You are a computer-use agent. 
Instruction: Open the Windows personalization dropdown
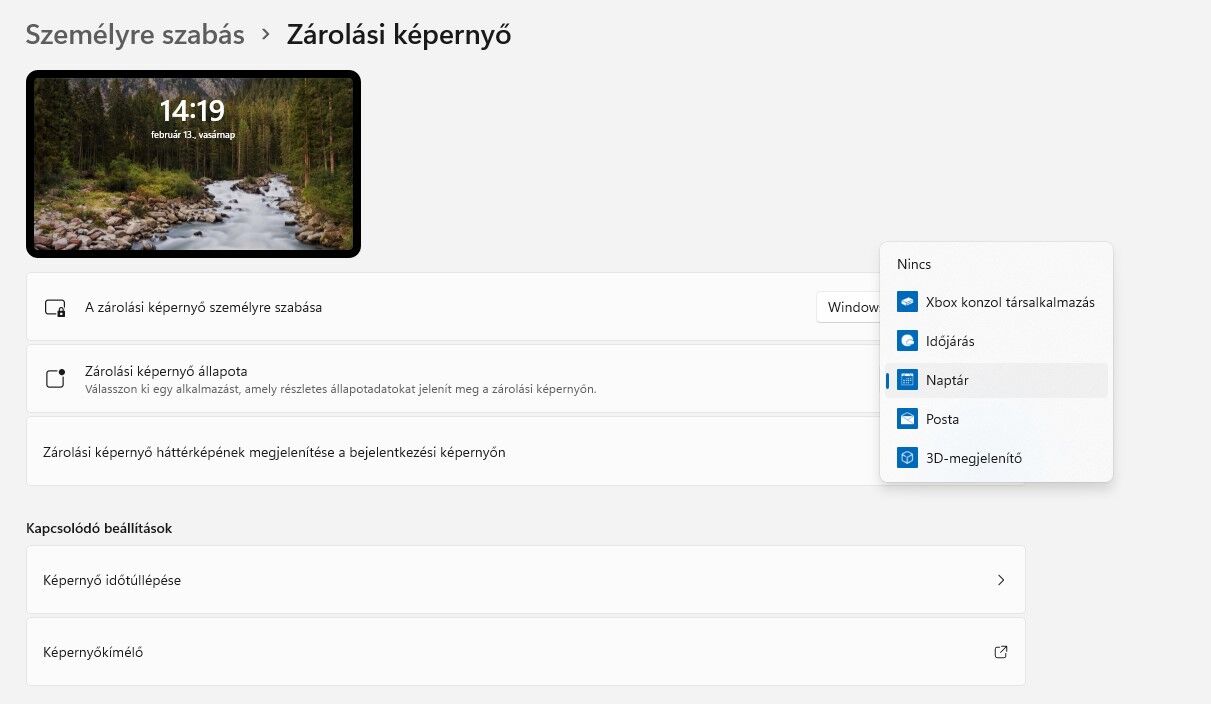849,307
